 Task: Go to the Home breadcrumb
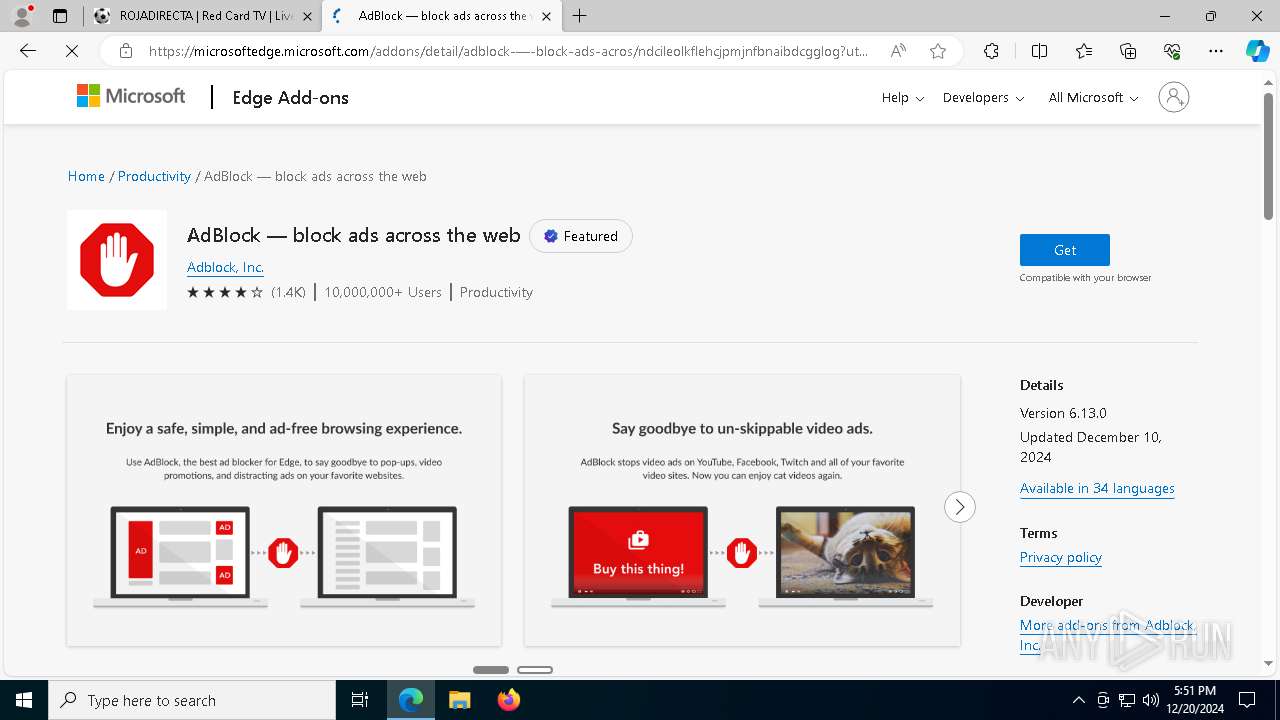click(86, 176)
